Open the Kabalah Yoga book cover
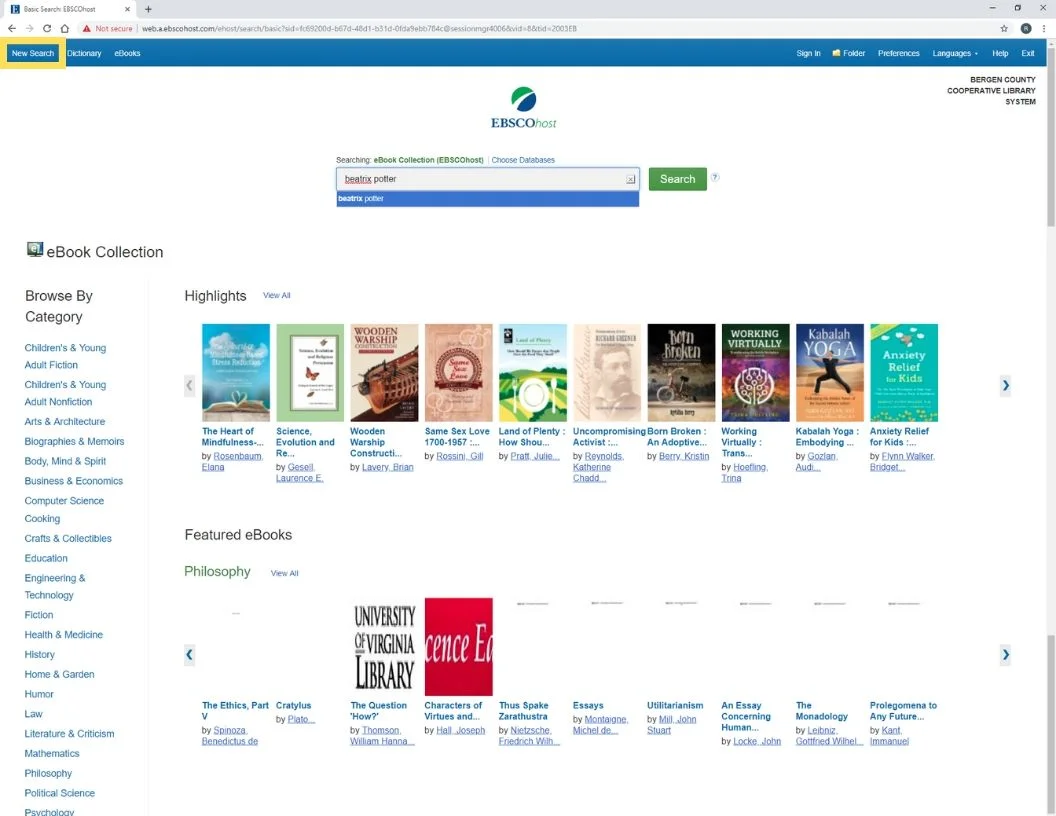Image resolution: width=1056 pixels, height=816 pixels. pyautogui.click(x=830, y=372)
